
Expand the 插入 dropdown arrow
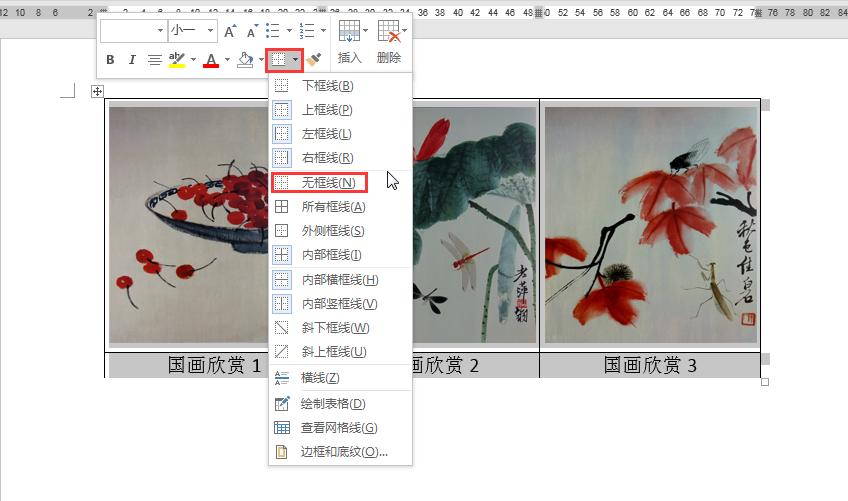pyautogui.click(x=366, y=30)
